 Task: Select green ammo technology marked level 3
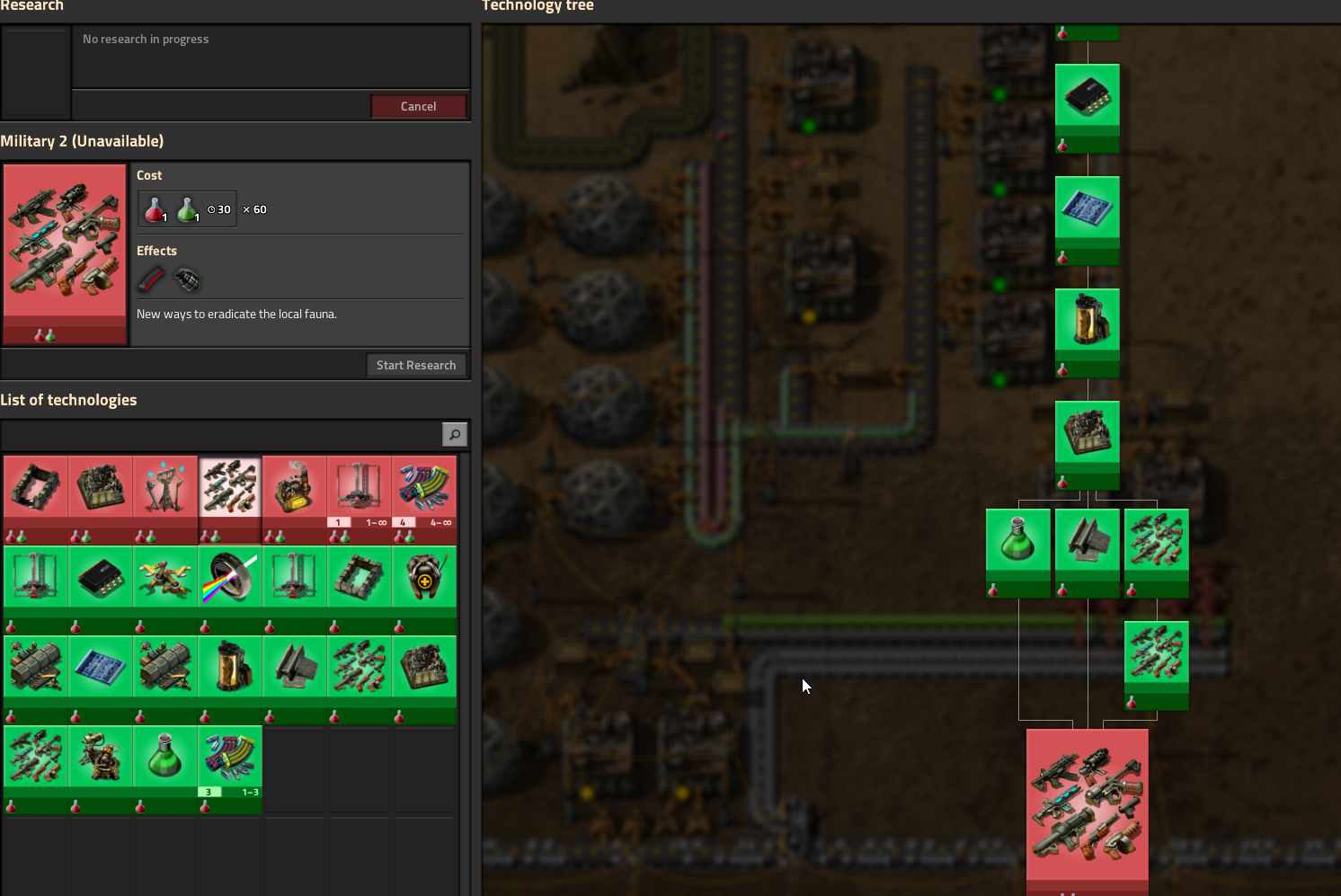[x=230, y=769]
